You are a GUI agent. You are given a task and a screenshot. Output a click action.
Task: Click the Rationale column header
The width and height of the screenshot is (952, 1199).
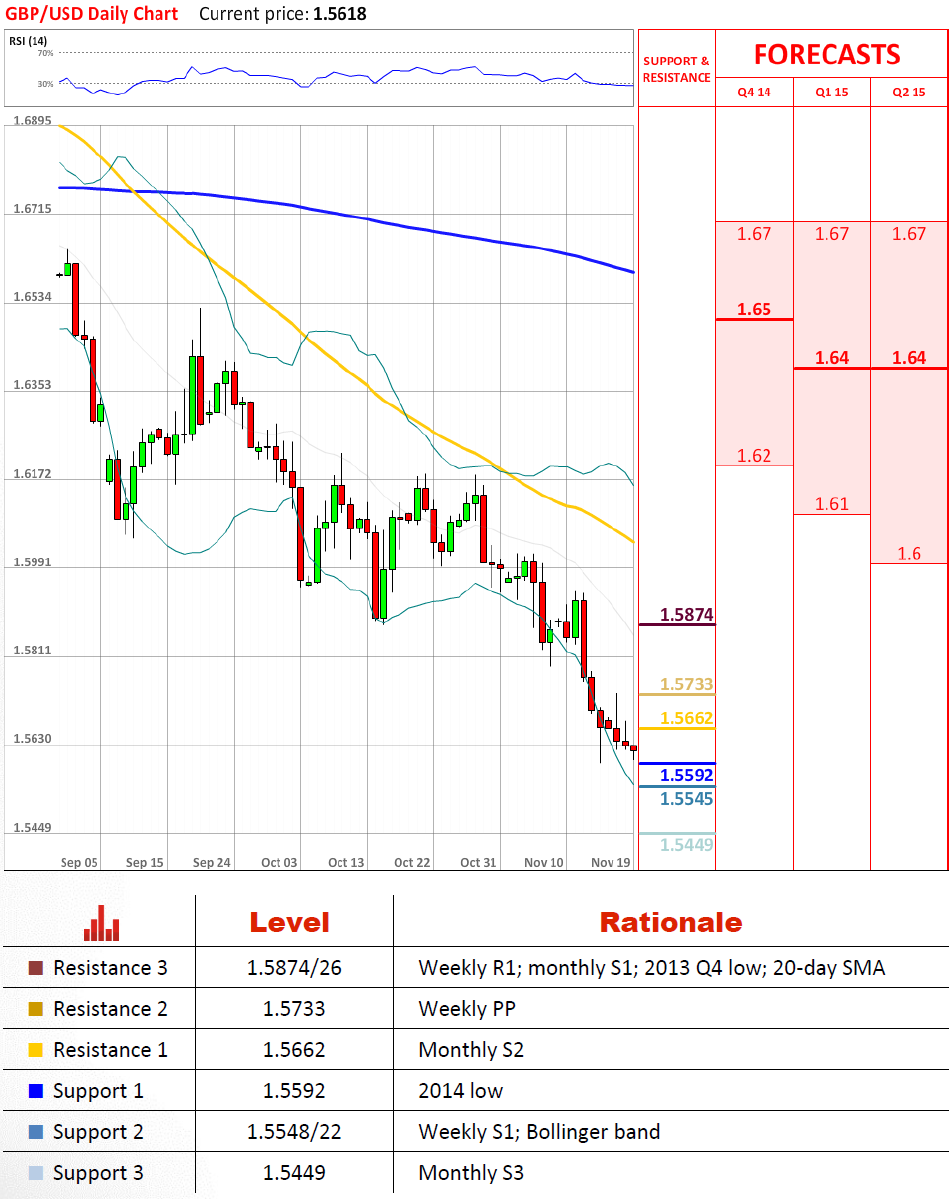671,923
